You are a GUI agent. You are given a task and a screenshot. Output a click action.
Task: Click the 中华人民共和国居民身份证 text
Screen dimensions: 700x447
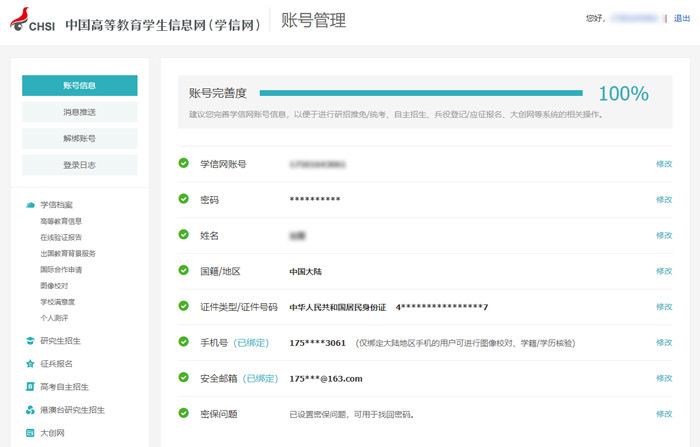click(x=338, y=307)
